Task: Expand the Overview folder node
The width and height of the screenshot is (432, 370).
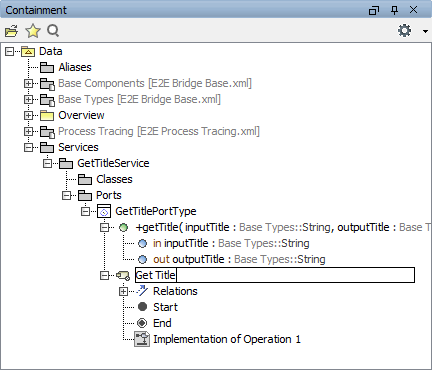Action: tap(29, 115)
